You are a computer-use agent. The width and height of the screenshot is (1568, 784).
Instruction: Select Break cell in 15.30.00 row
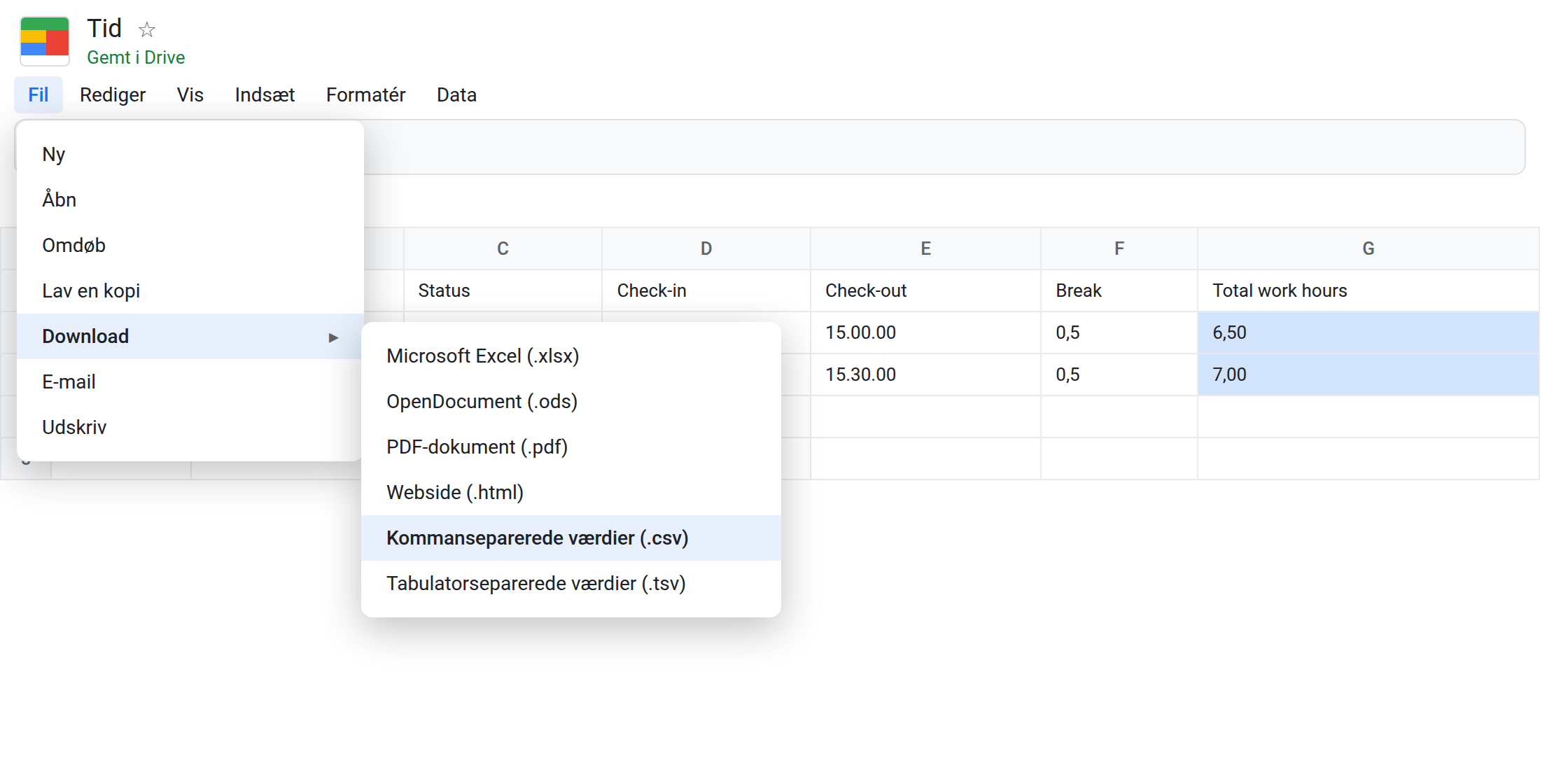point(1119,374)
